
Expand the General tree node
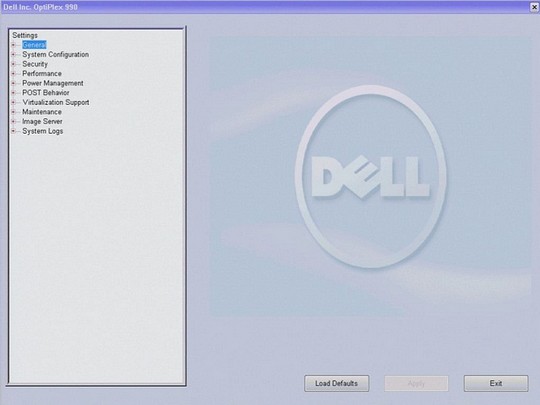pyautogui.click(x=13, y=45)
